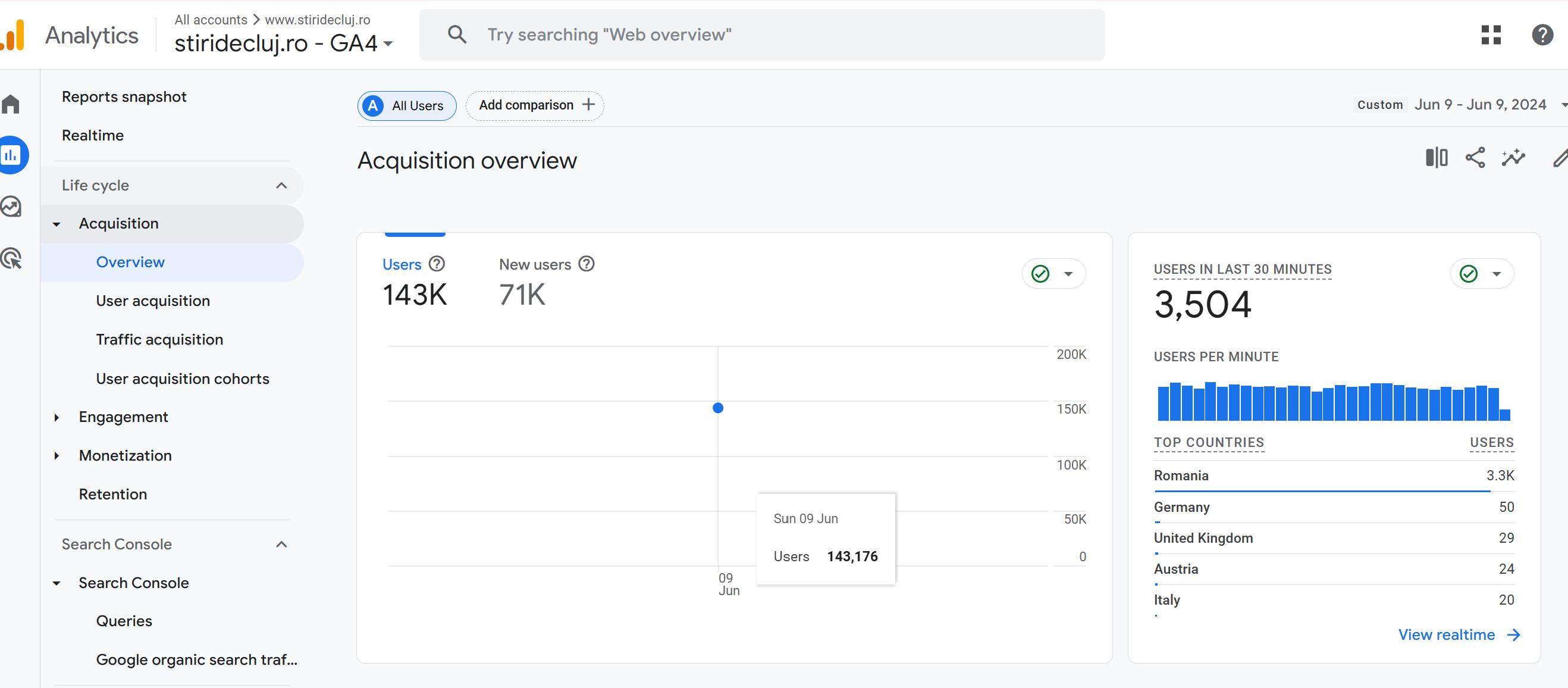
Task: Go to Home icon in left rail
Action: point(11,104)
